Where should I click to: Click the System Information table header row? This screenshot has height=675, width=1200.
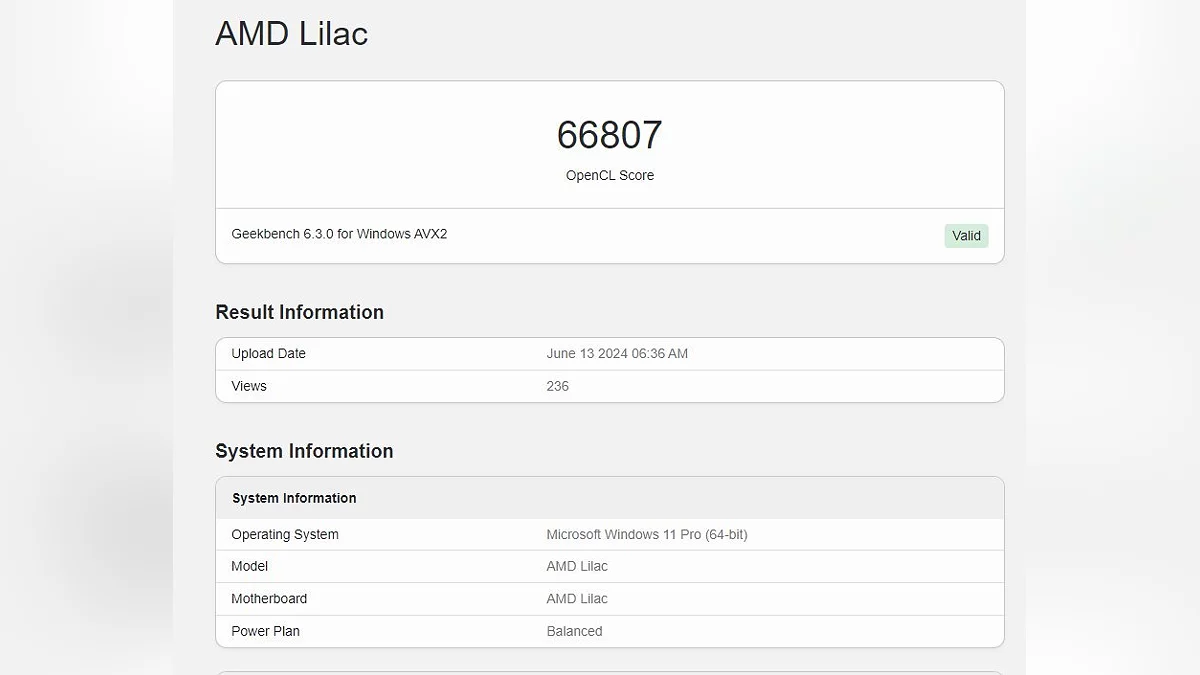tap(294, 498)
